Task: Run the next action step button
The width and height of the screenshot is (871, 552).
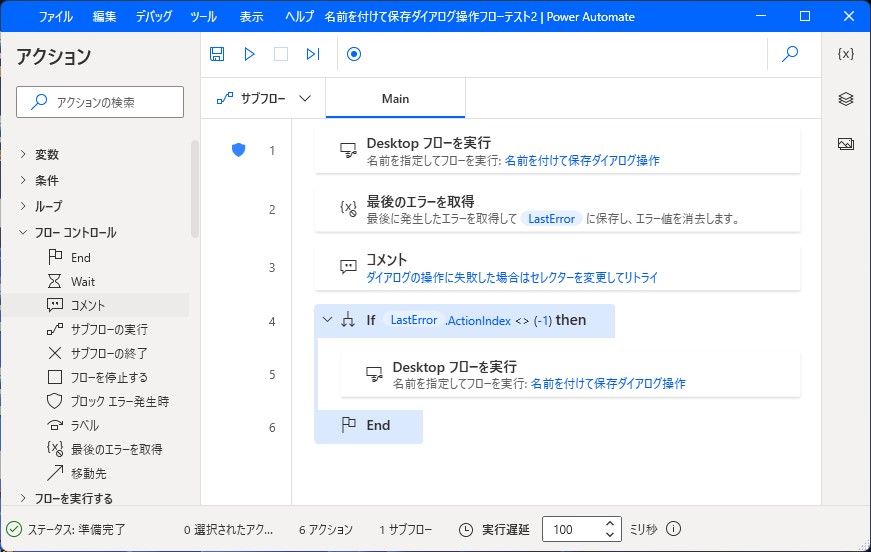Action: 313,54
